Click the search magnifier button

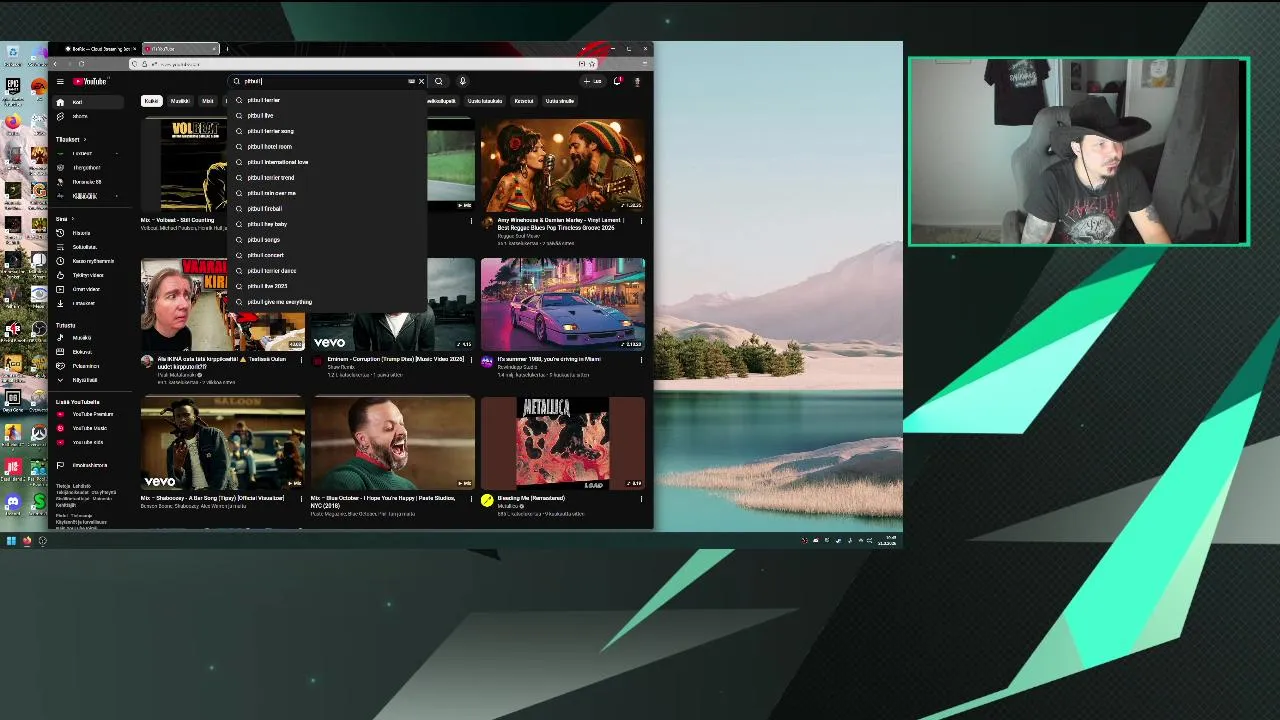(x=438, y=81)
